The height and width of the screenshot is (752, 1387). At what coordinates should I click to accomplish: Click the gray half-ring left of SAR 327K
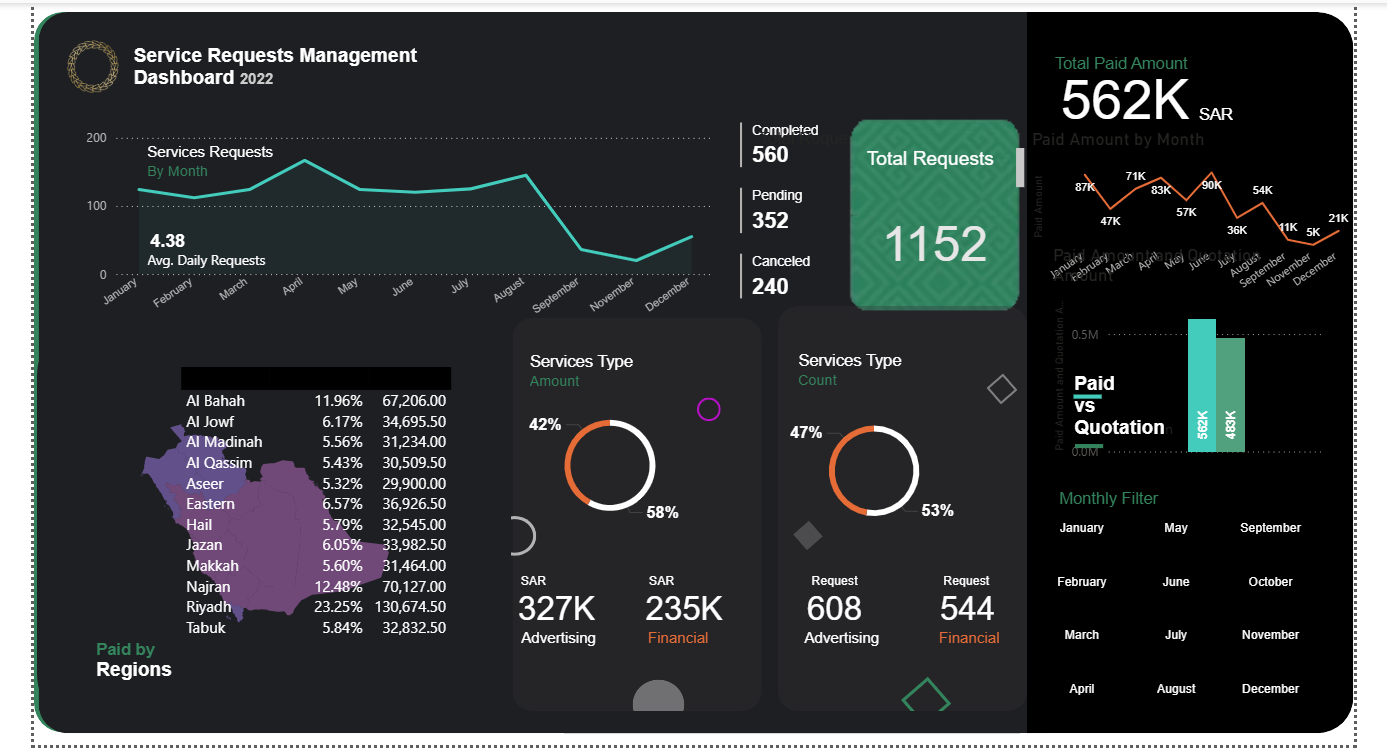pyautogui.click(x=521, y=536)
